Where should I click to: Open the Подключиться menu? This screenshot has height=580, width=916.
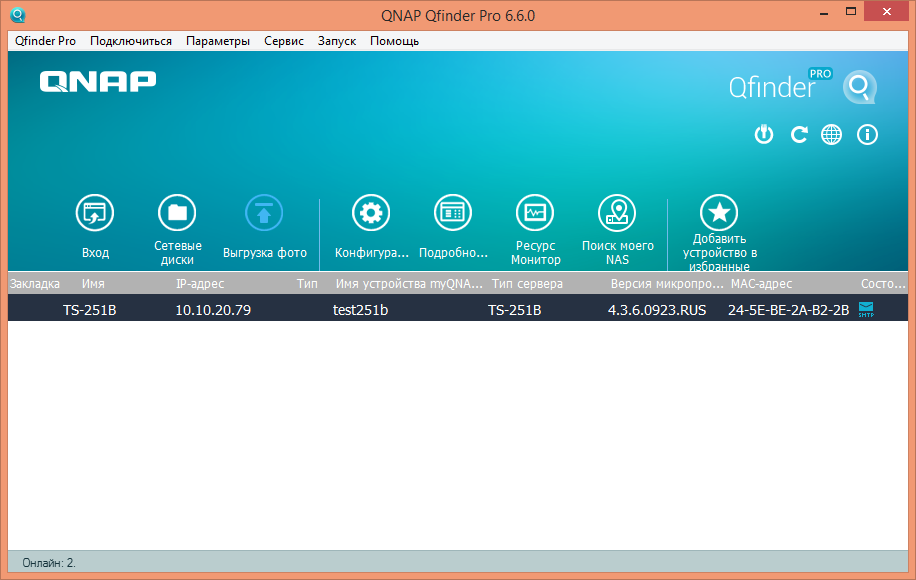tap(131, 41)
